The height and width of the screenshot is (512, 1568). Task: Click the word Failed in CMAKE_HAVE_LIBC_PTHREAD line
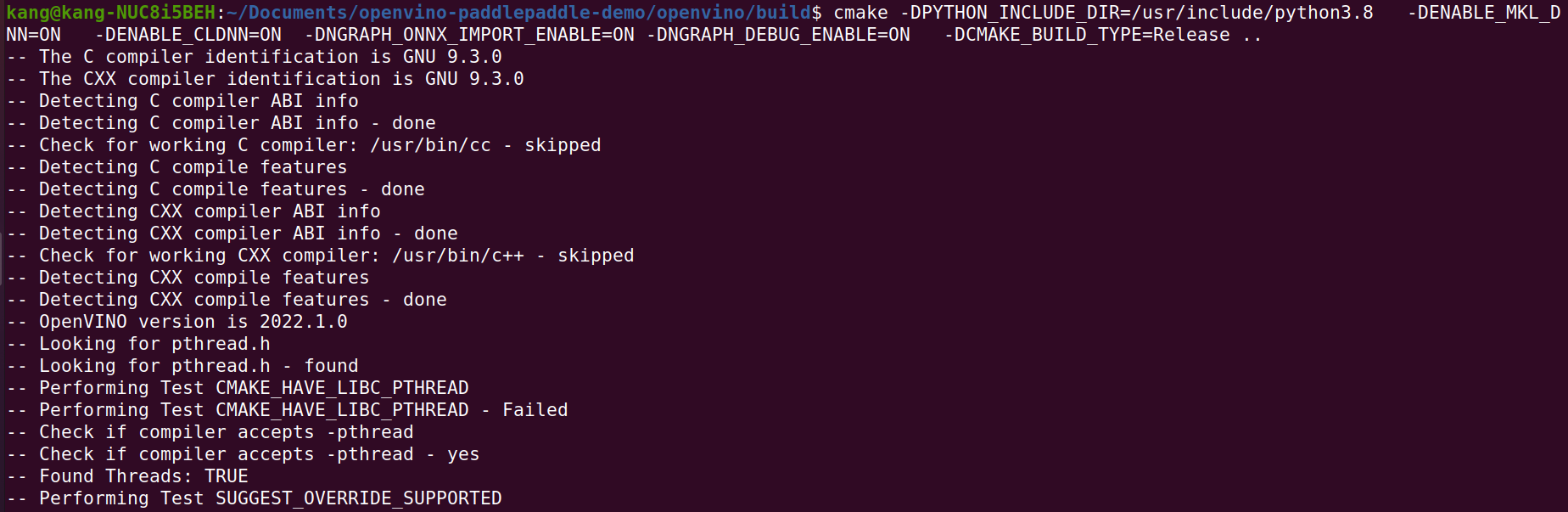535,410
